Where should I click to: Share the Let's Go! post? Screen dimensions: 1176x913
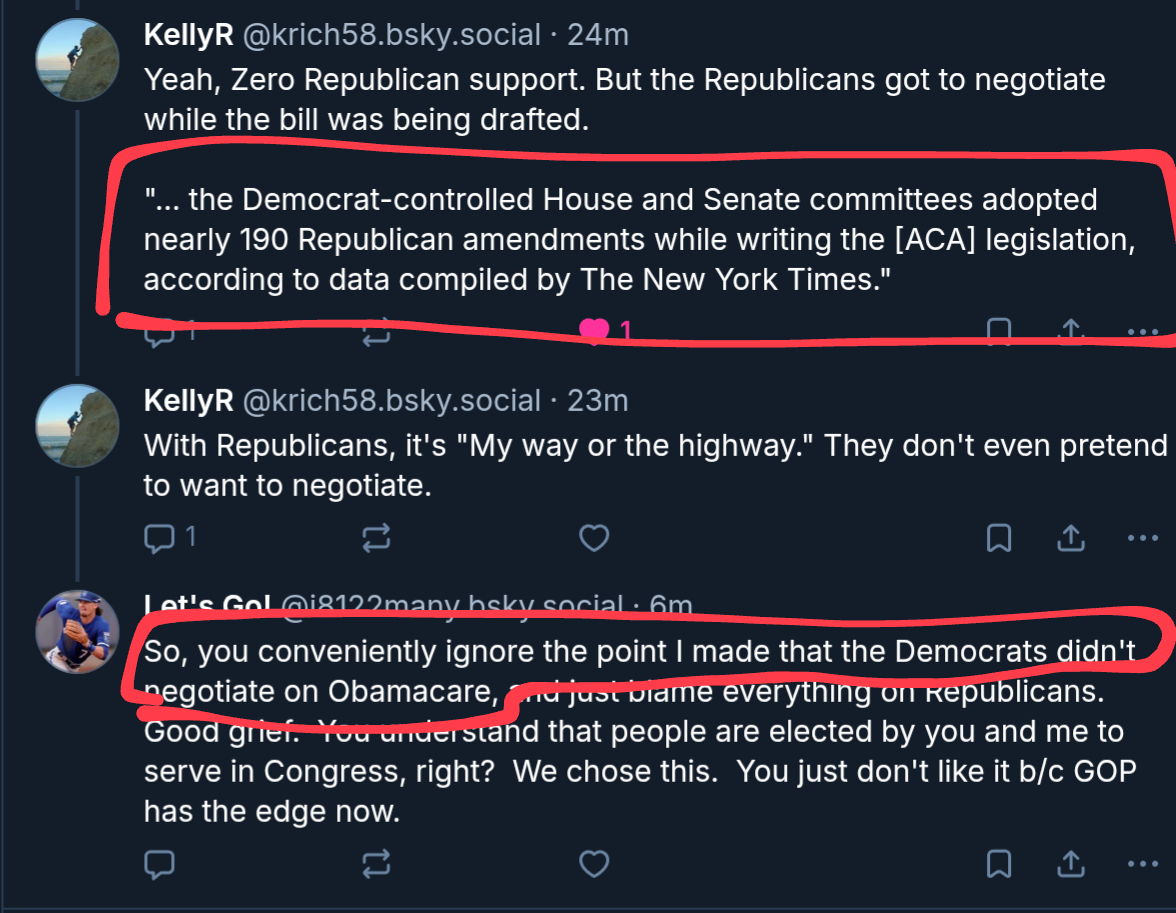(x=1070, y=863)
